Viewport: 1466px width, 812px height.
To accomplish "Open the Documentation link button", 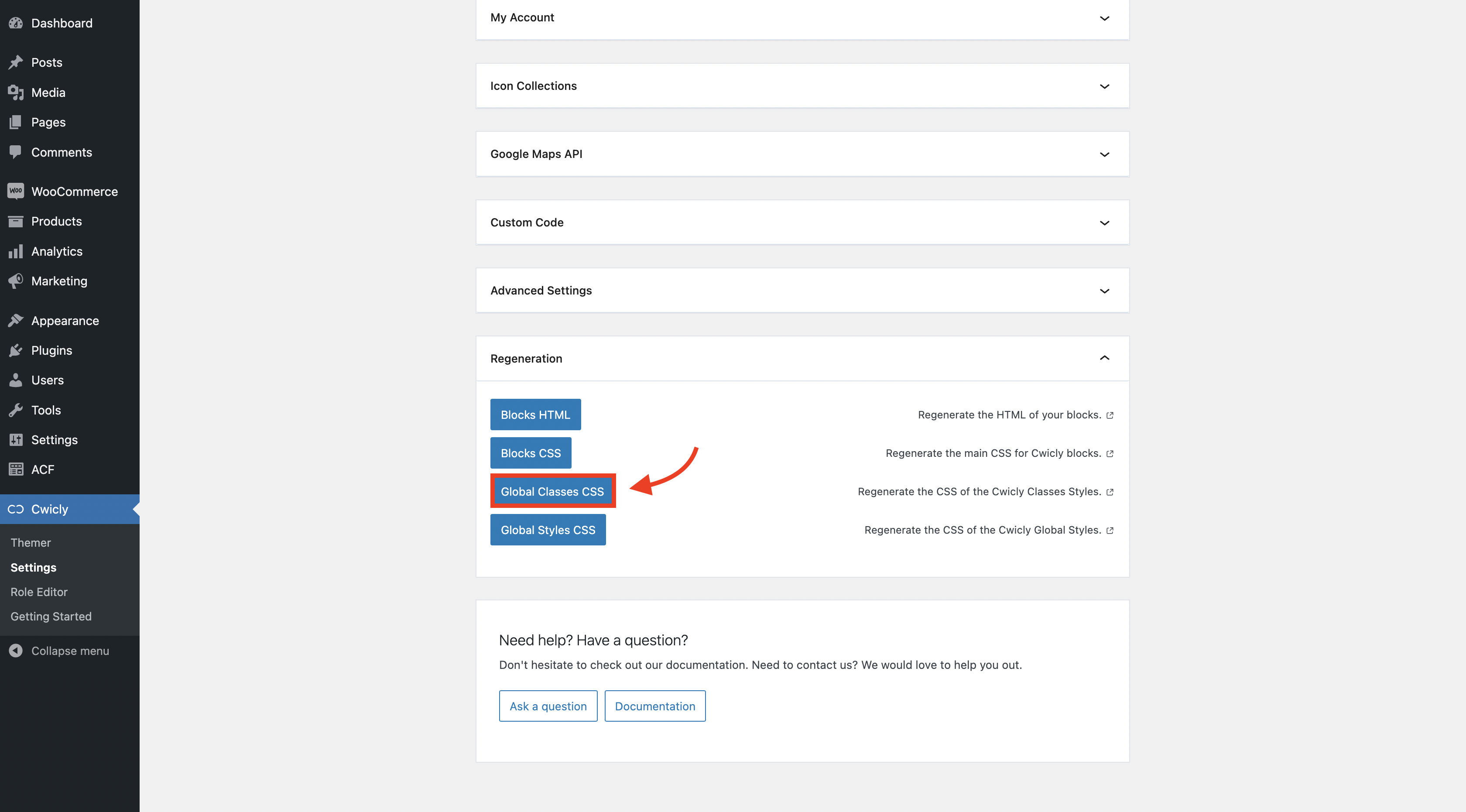I will [x=654, y=706].
